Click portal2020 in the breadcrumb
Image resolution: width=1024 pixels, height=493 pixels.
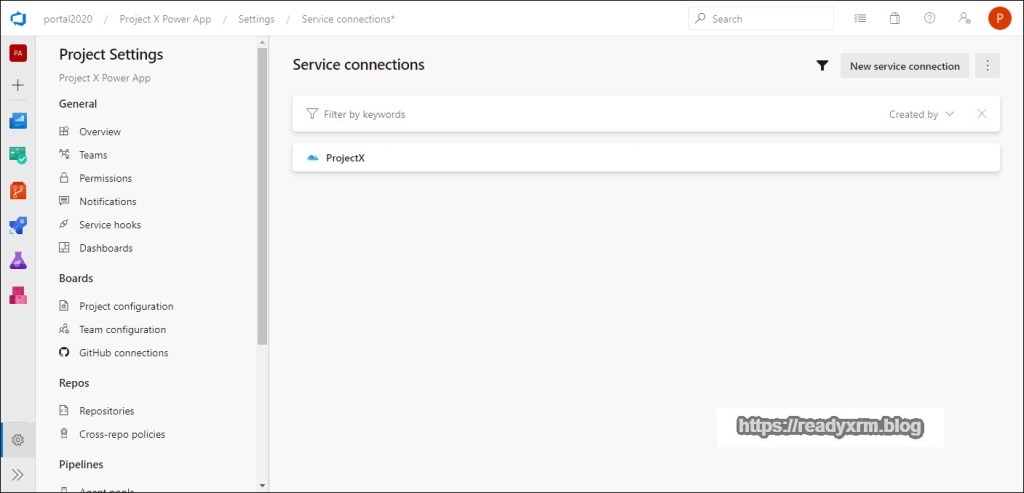point(68,19)
